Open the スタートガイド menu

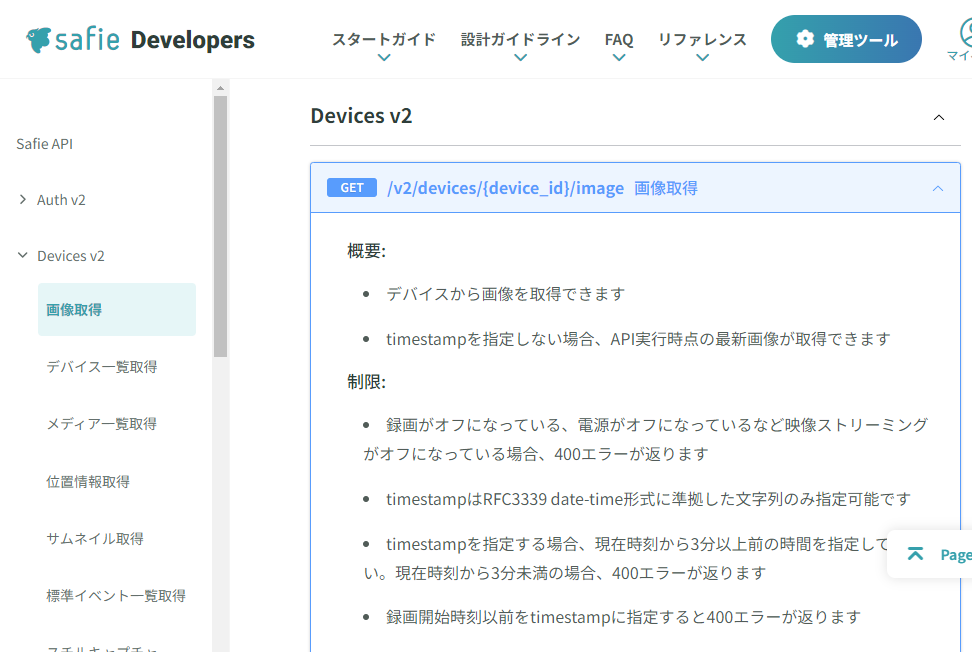click(384, 40)
